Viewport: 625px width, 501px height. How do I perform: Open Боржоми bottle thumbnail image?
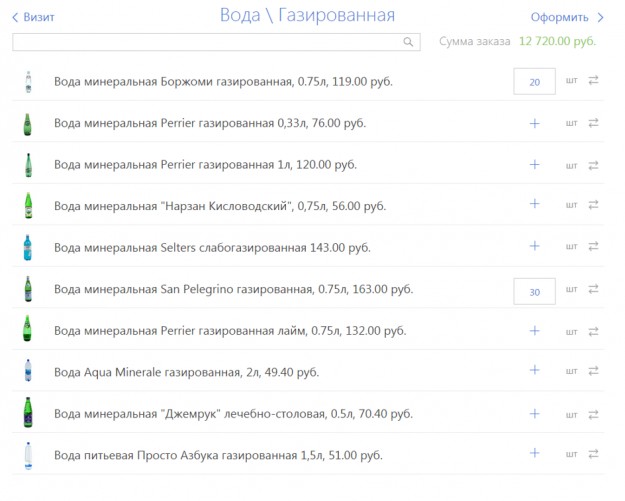27,82
